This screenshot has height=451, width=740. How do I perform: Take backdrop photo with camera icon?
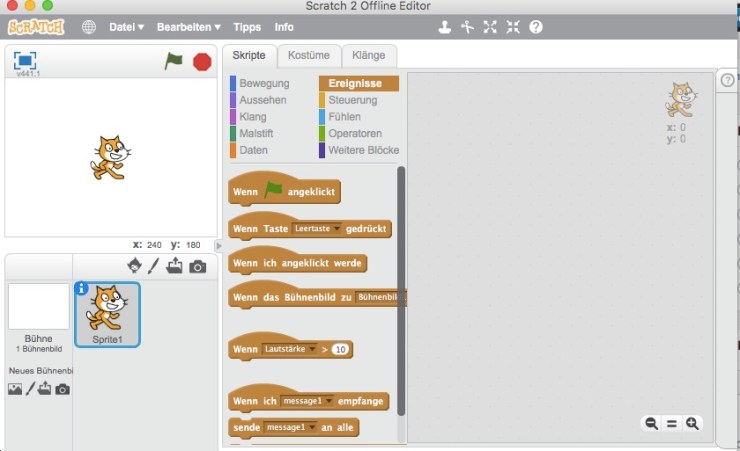[x=62, y=389]
